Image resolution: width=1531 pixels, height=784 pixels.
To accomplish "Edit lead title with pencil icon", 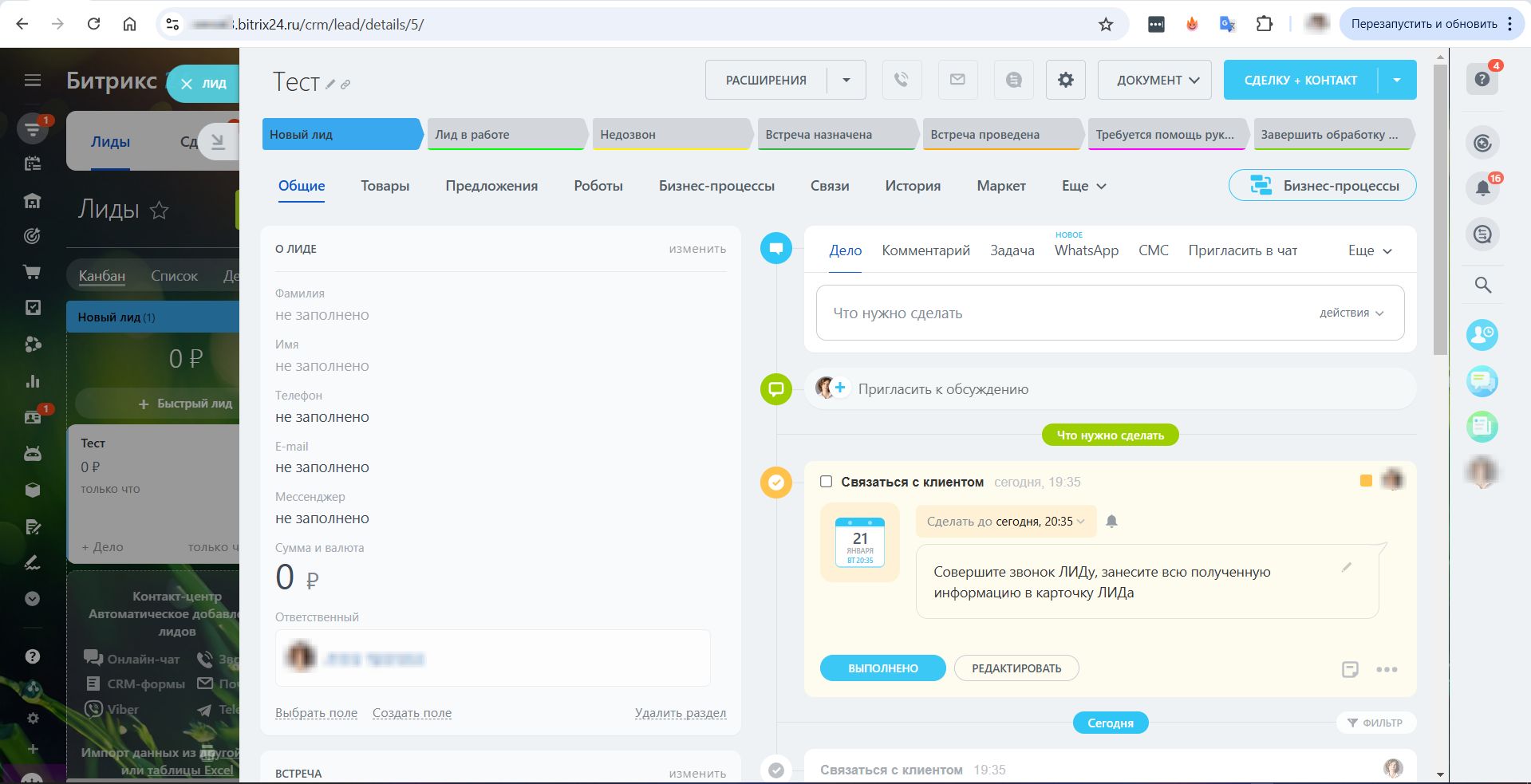I will coord(330,84).
